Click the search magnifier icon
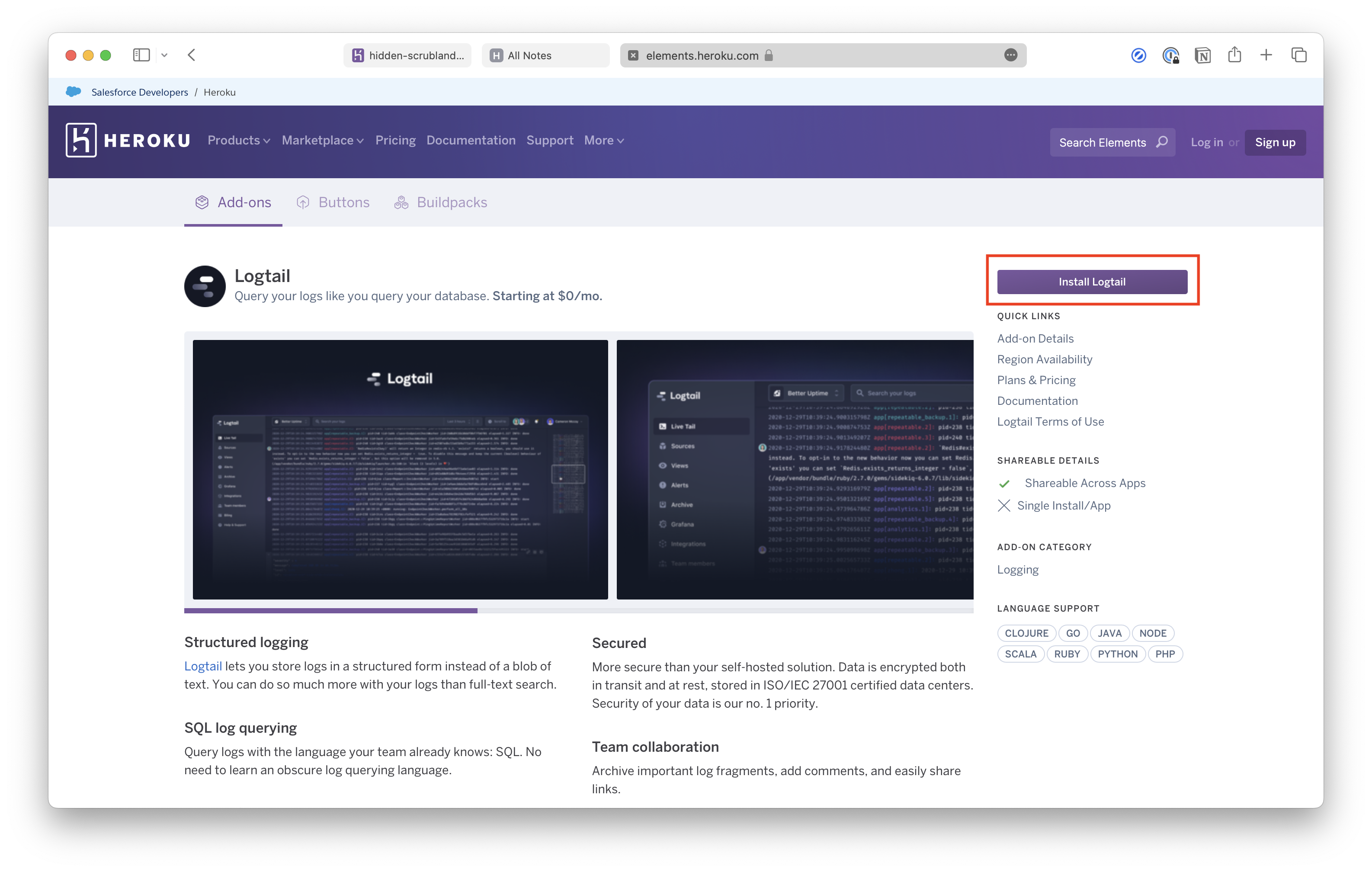This screenshot has height=872, width=1372. click(x=1161, y=142)
